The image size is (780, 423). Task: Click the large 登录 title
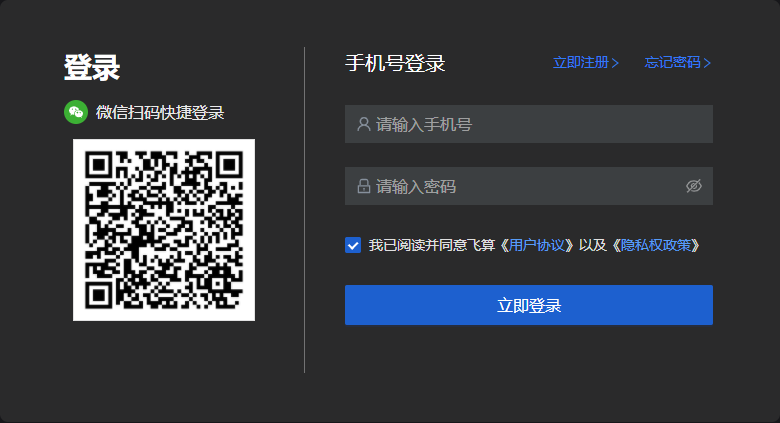92,67
